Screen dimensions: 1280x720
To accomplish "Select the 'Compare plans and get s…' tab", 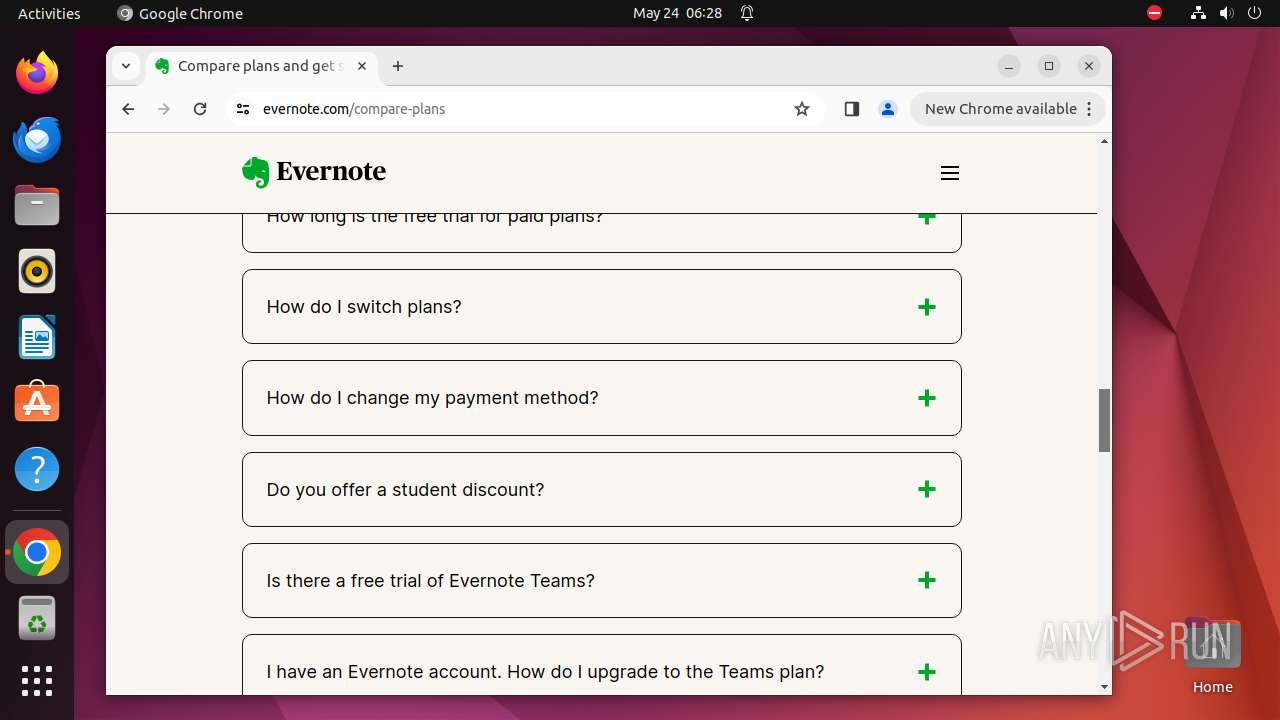I will pos(262,66).
